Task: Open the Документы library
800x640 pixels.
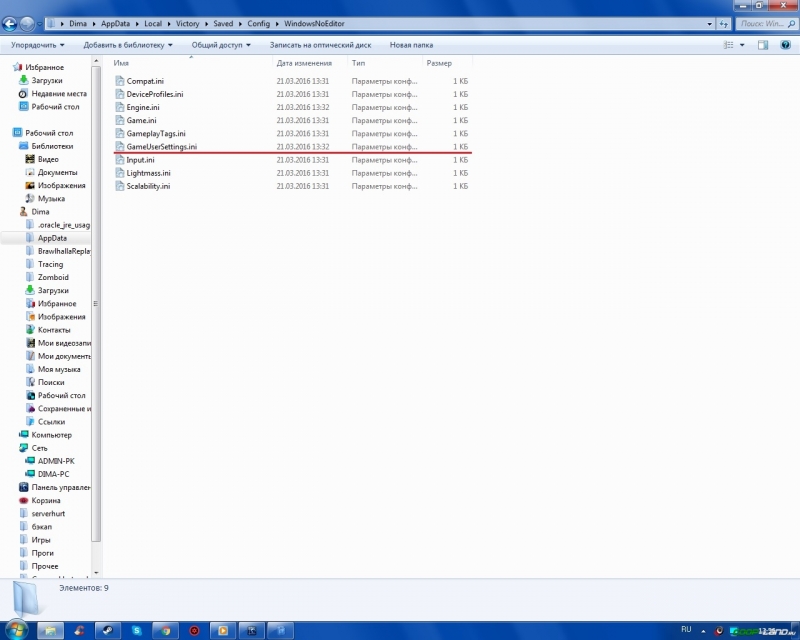Action: [57, 173]
